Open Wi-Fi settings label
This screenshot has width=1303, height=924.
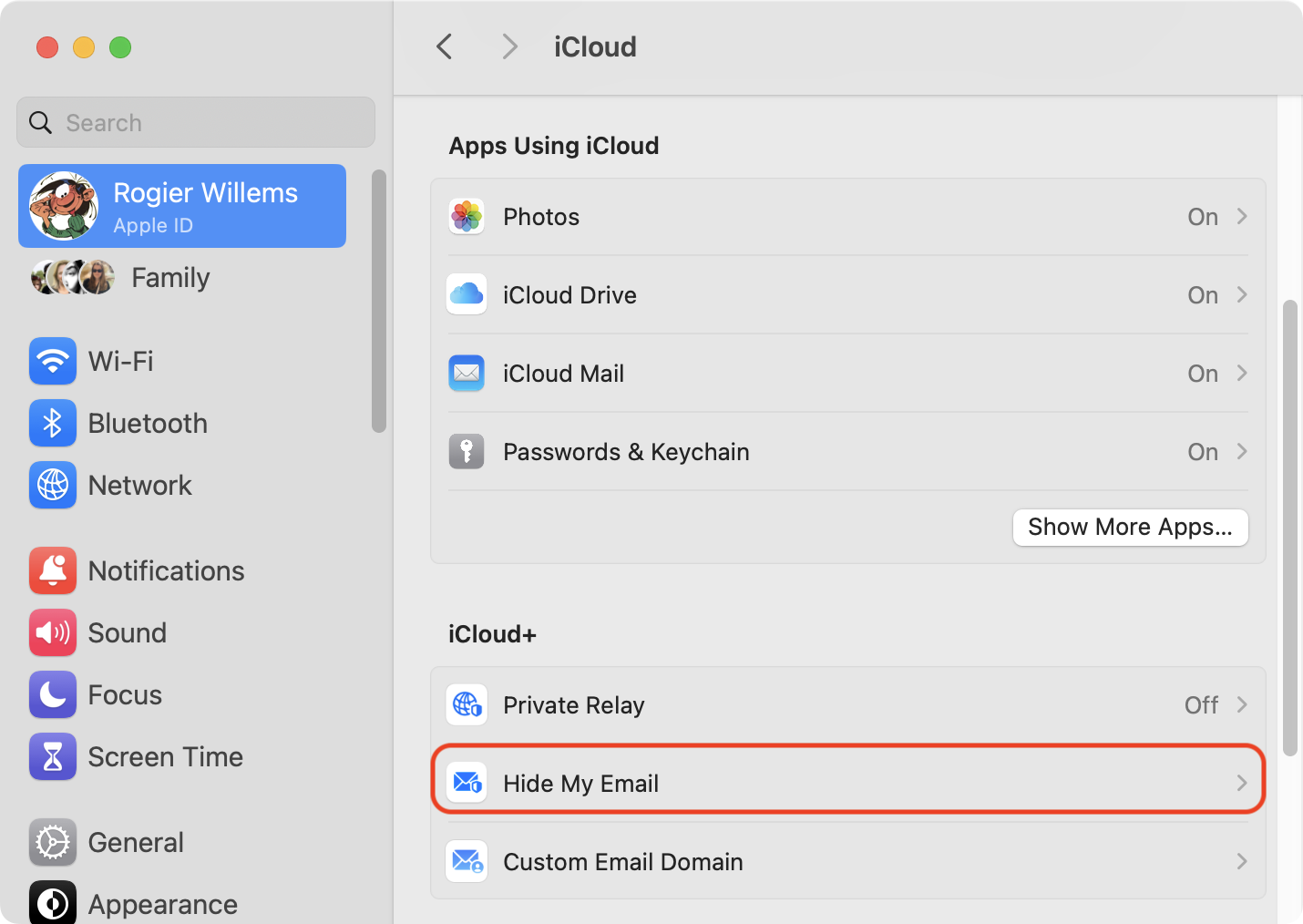point(120,362)
